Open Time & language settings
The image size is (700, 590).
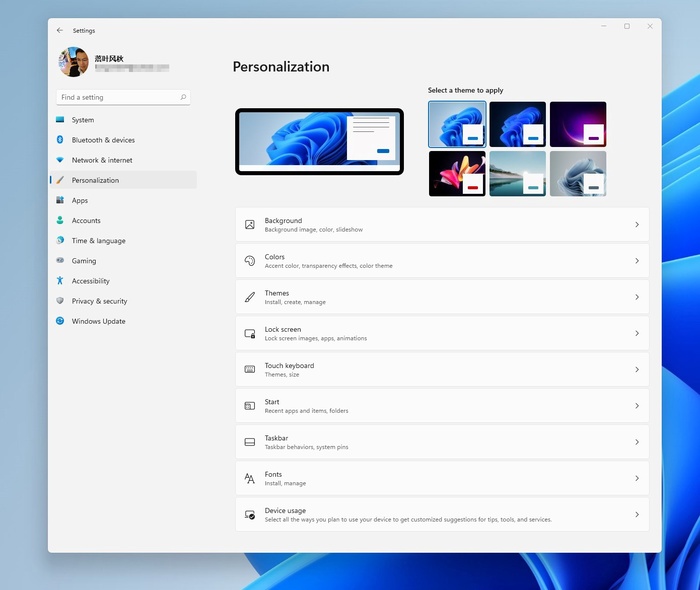pyautogui.click(x=98, y=241)
